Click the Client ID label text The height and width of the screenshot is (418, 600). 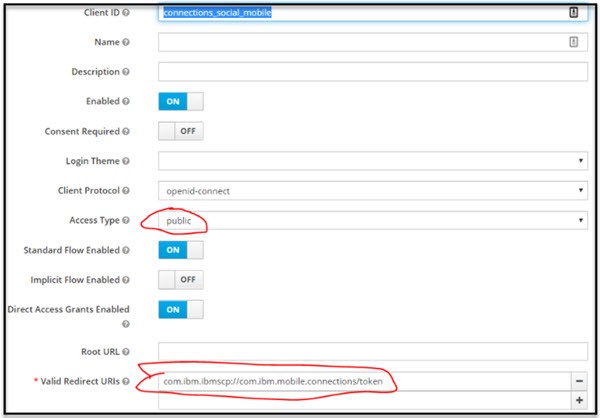(x=102, y=13)
